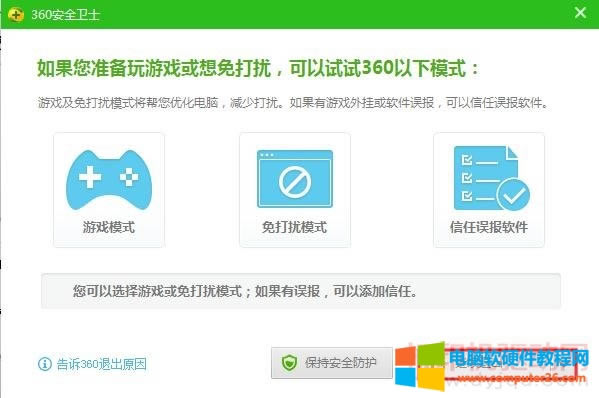Click the Windows logo watermark
The width and height of the screenshot is (599, 398).
click(x=419, y=367)
